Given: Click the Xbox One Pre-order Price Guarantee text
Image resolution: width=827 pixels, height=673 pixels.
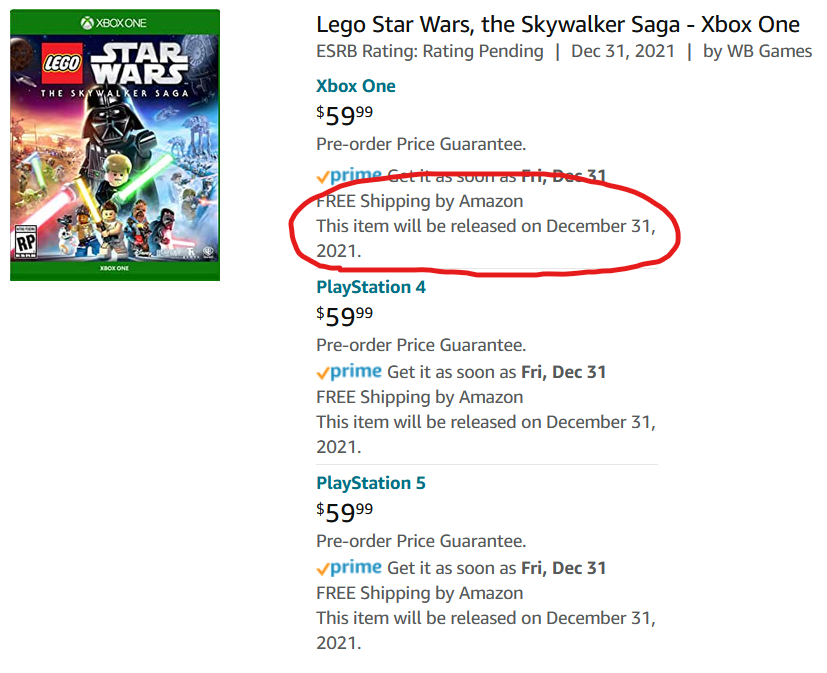Looking at the screenshot, I should [x=421, y=144].
